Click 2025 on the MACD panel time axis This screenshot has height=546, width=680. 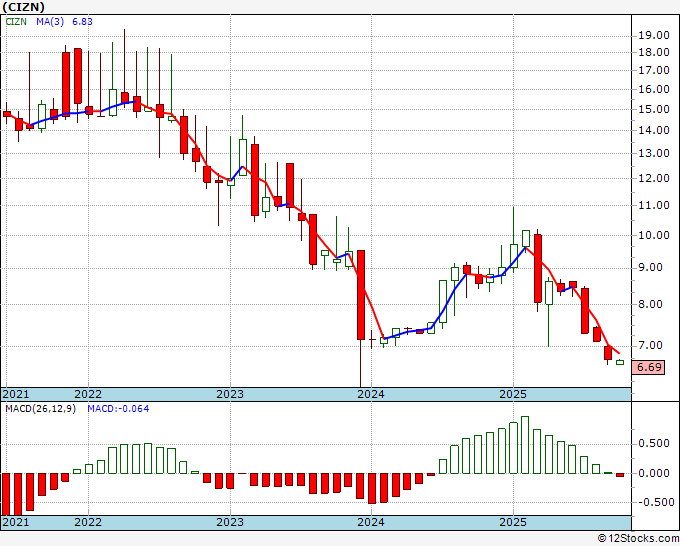point(513,522)
